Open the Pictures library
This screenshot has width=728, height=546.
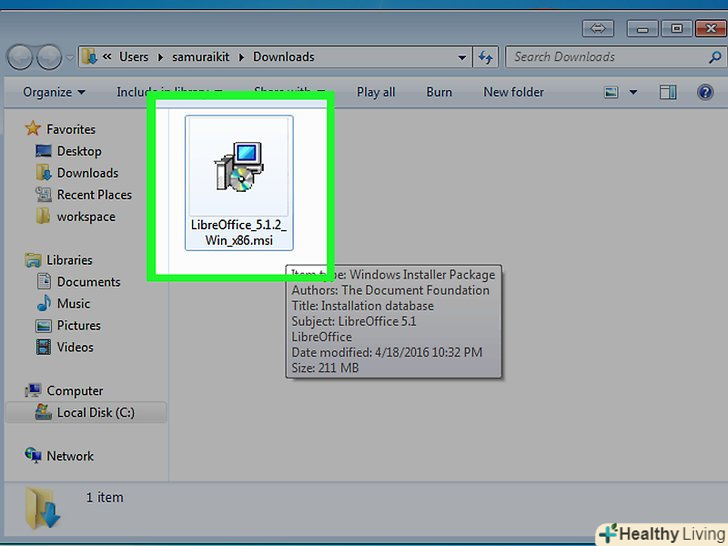[78, 325]
